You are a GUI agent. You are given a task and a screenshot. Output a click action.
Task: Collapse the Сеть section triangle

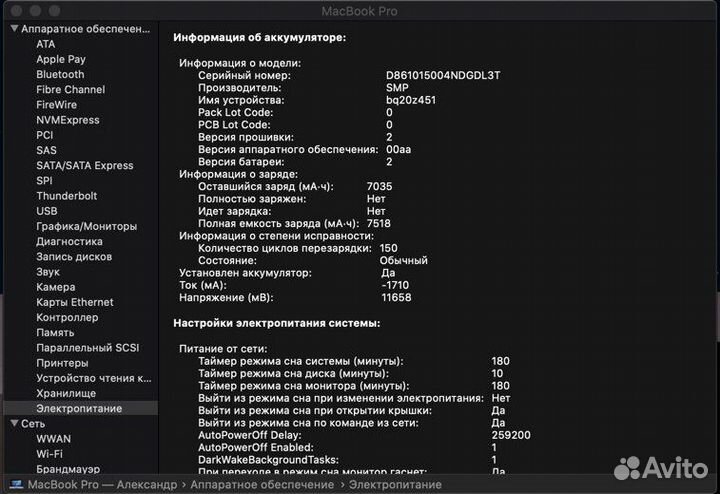click(14, 423)
